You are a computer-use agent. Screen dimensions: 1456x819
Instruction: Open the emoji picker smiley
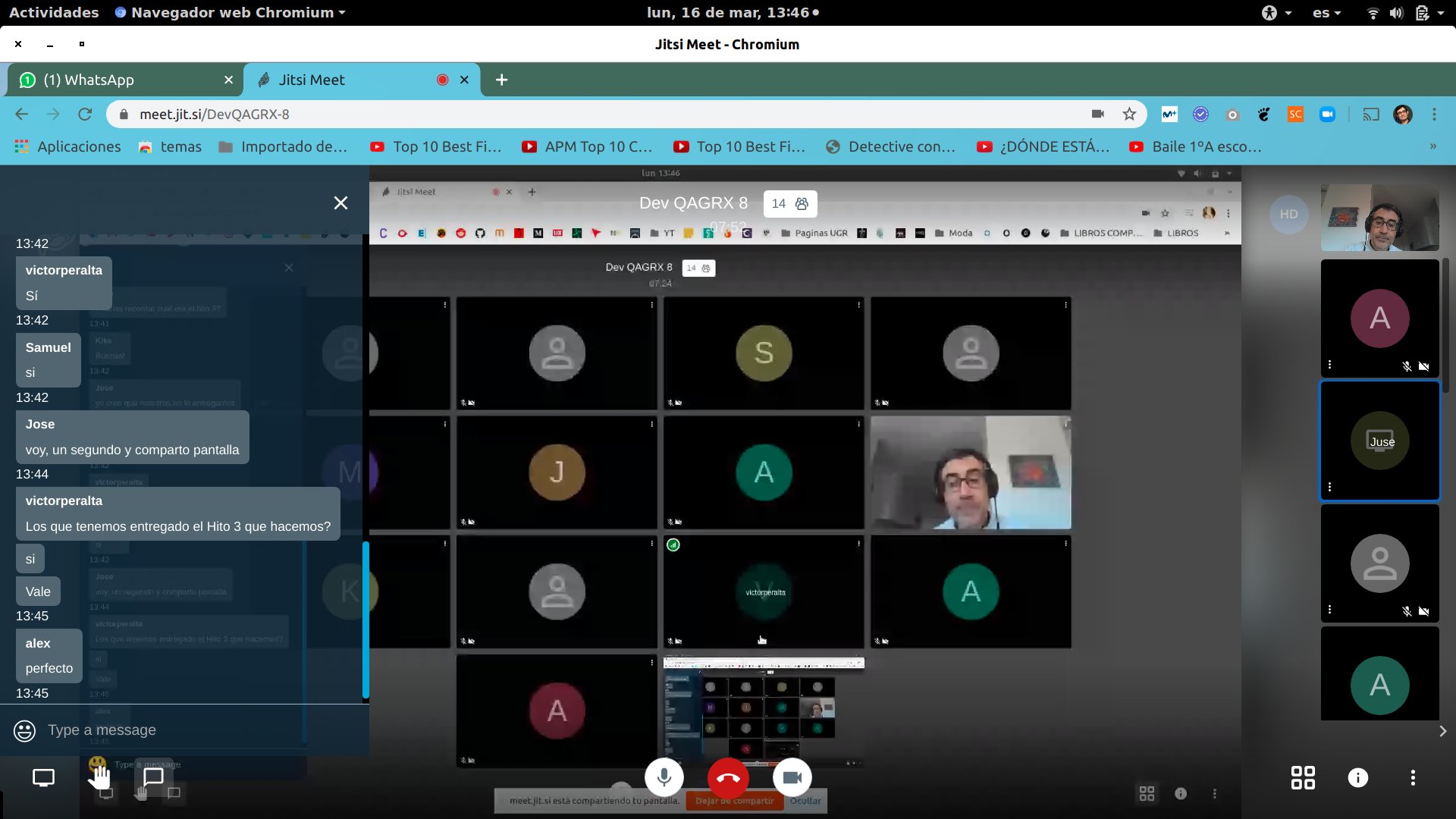coord(24,730)
